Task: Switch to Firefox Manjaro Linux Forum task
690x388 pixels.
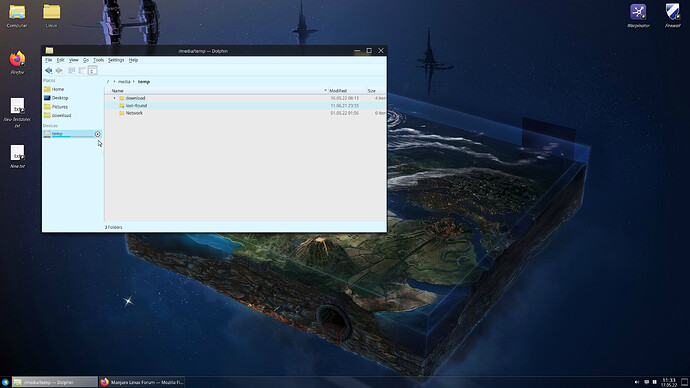Action: (142, 382)
